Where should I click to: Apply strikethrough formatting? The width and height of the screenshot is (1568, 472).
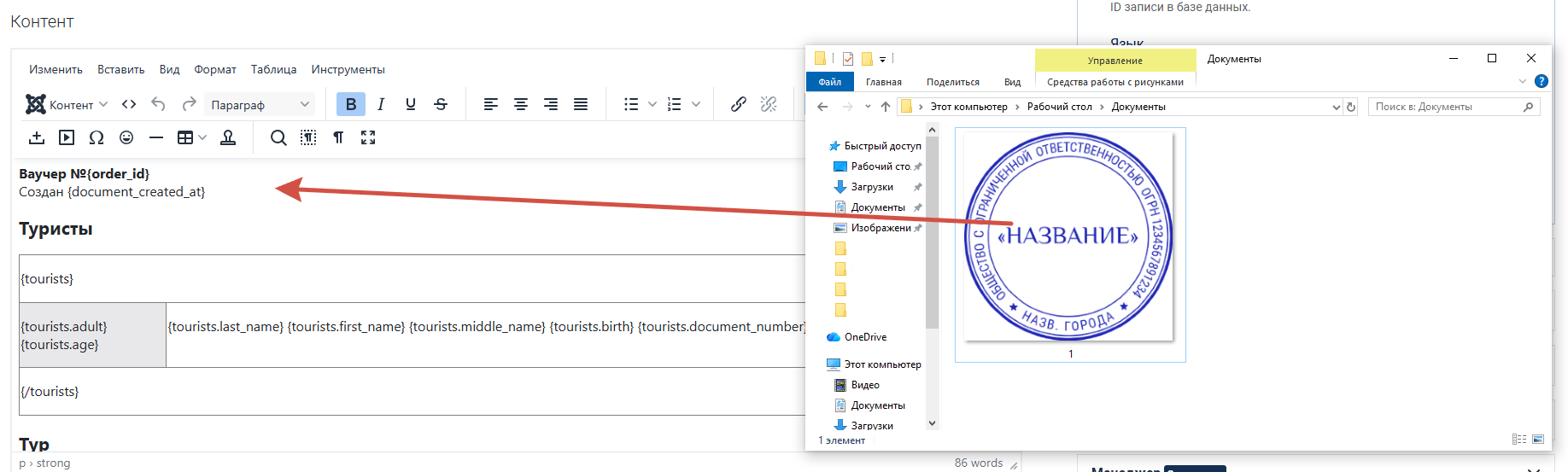click(x=441, y=104)
